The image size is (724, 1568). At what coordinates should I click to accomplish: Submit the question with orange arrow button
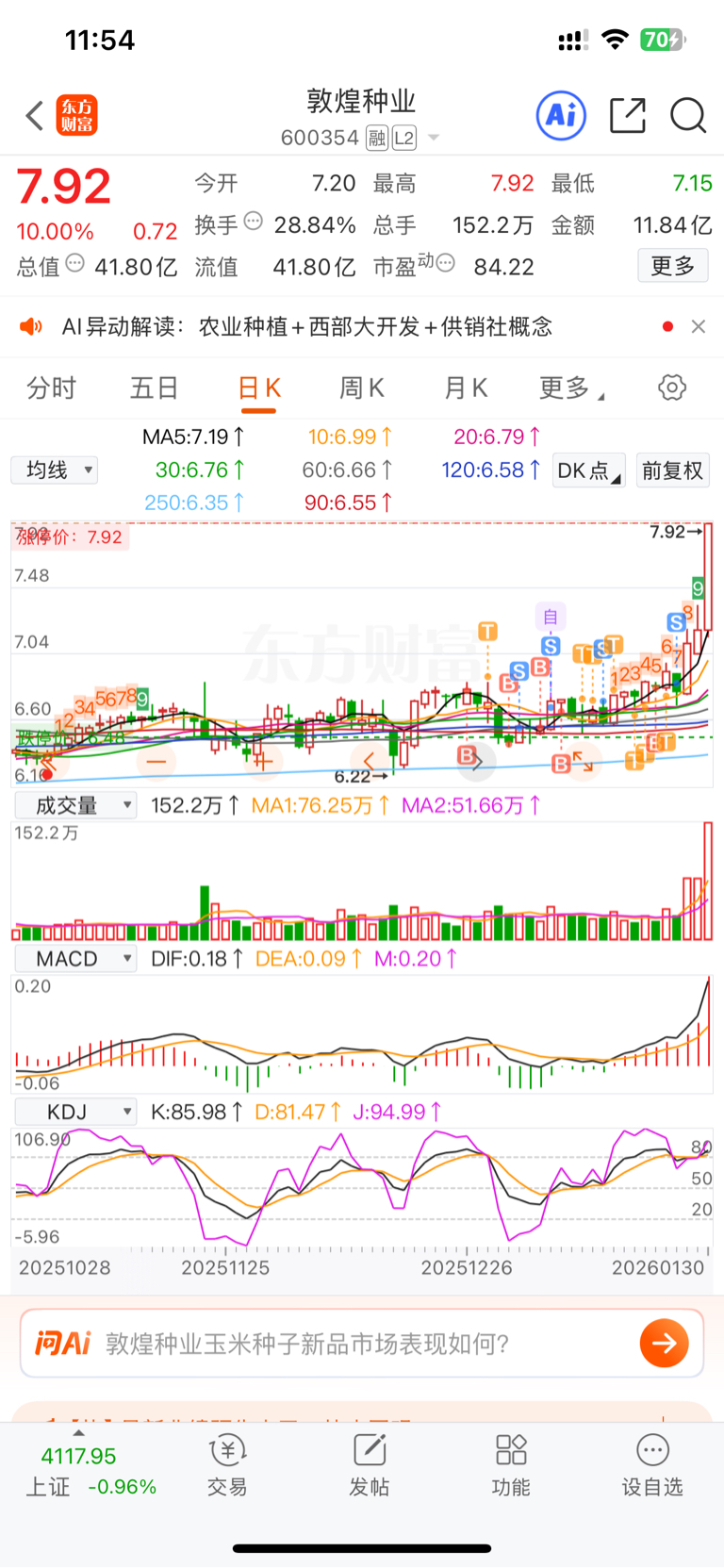[665, 1343]
